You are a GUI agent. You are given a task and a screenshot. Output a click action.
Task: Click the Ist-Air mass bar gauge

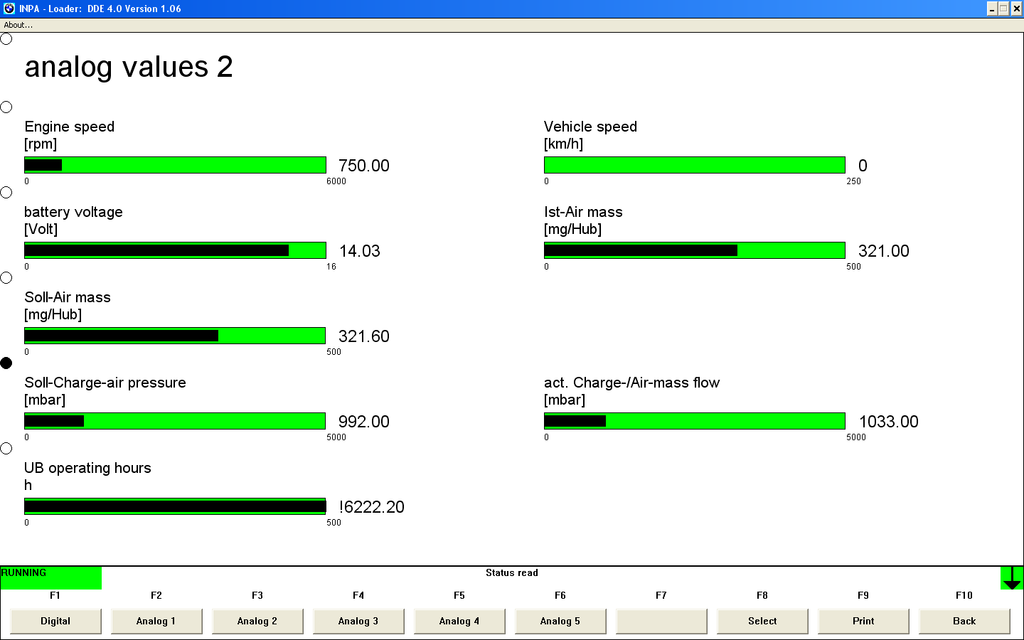[x=694, y=251]
